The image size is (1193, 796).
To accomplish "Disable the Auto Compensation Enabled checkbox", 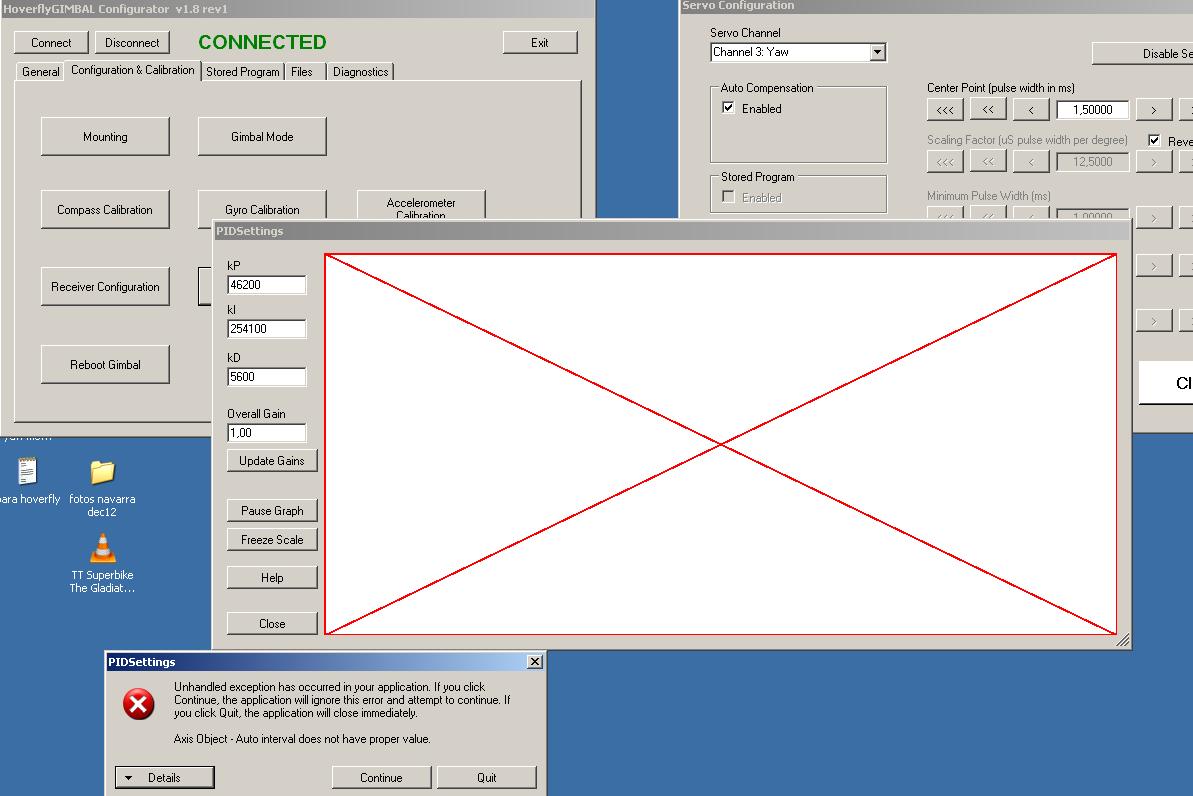I will click(x=729, y=108).
